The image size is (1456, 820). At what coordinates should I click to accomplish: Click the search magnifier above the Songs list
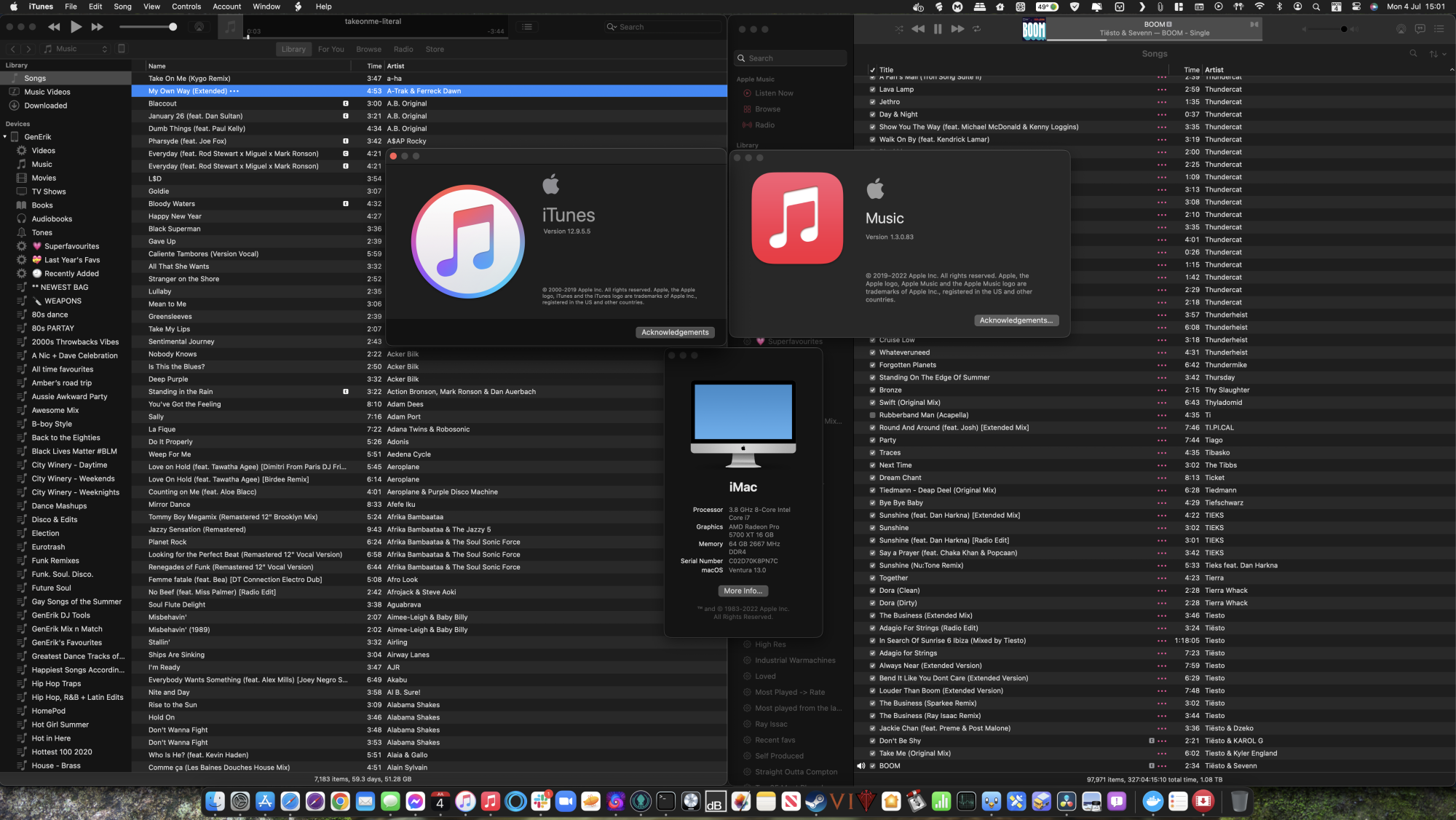click(x=1413, y=53)
